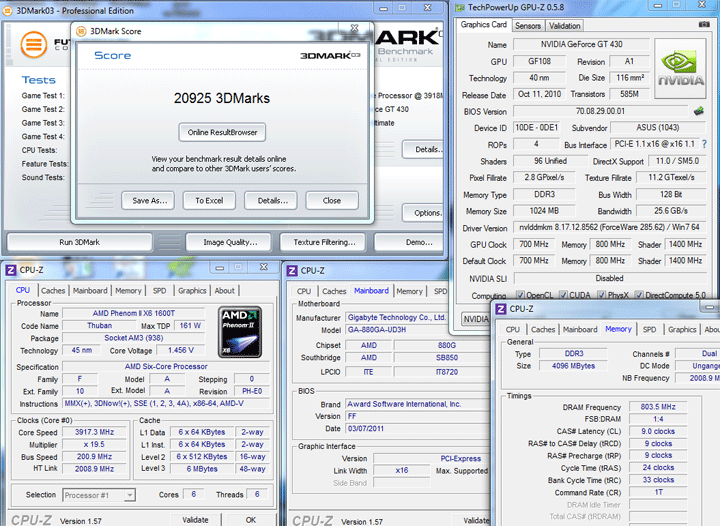Click the Save As... button

pos(148,201)
